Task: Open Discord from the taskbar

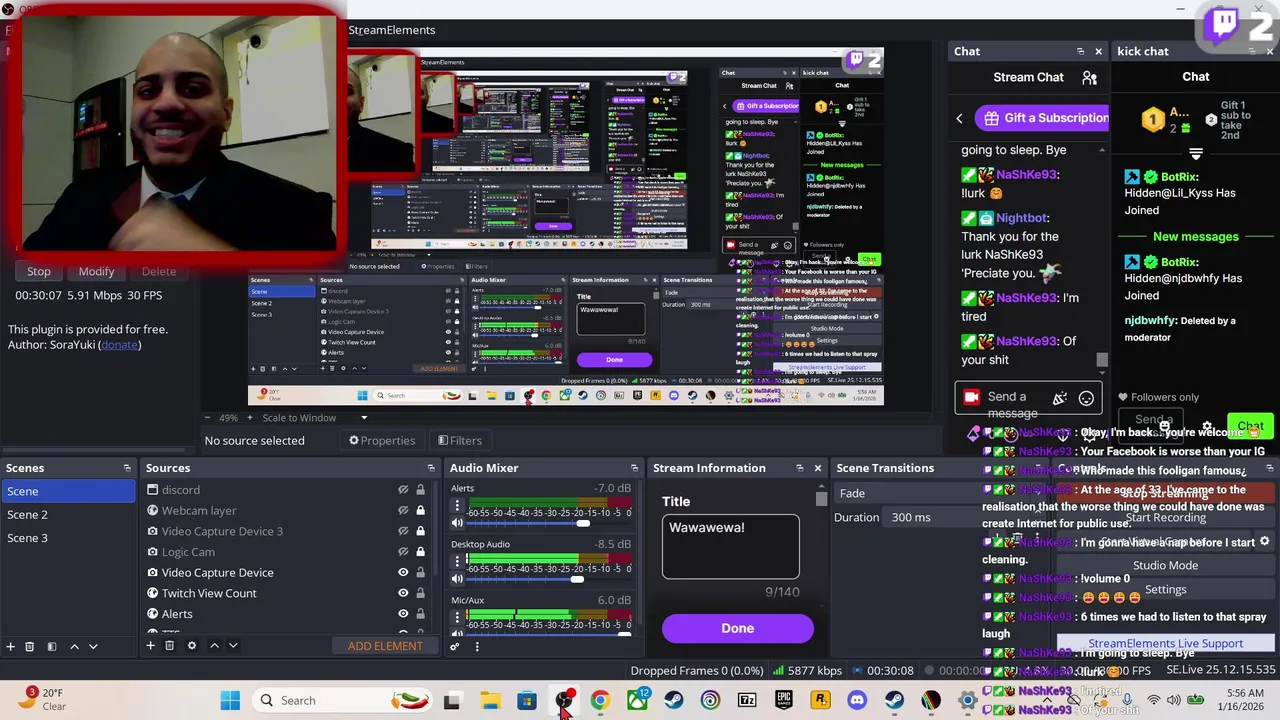Action: 857,700
